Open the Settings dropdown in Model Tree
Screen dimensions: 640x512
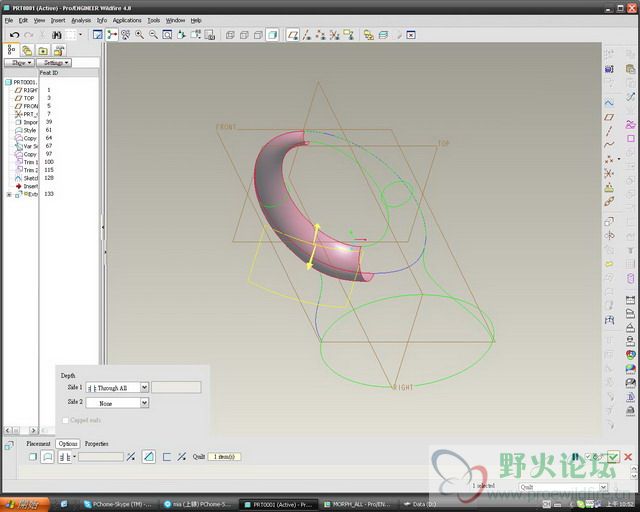click(54, 62)
